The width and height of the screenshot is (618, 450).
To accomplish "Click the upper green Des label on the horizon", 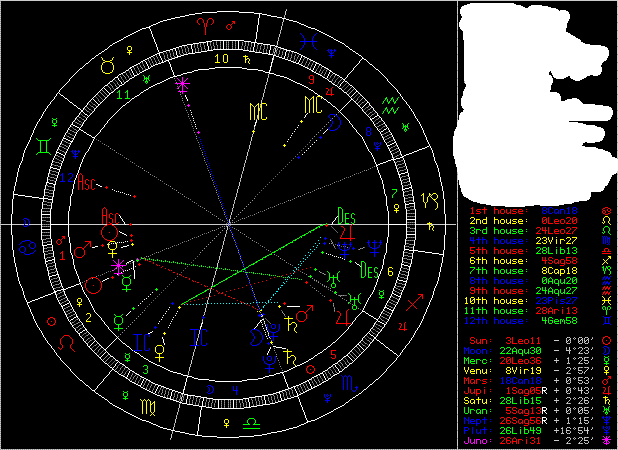I will (347, 215).
